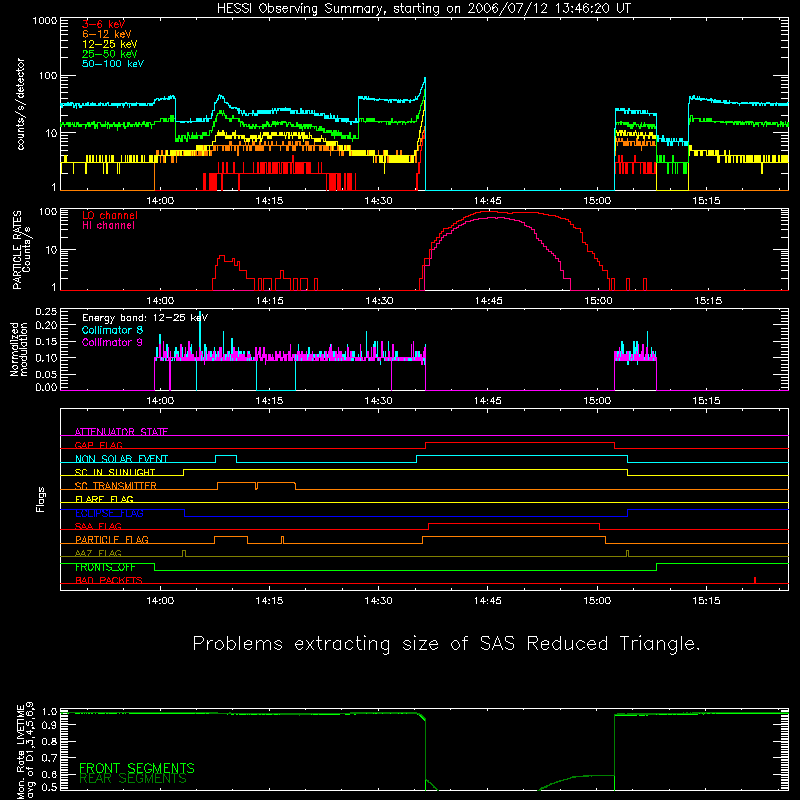Click the SC_TRANSMITTER flag label
Image resolution: width=800 pixels, height=800 pixels.
pyautogui.click(x=116, y=485)
